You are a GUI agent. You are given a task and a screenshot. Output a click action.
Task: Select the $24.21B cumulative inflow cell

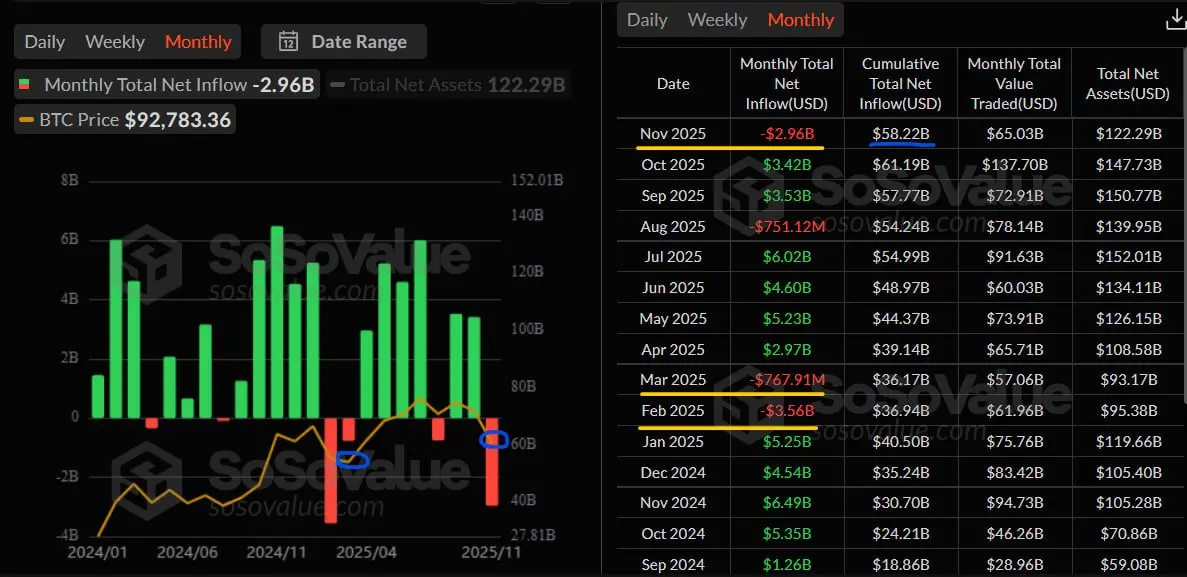click(901, 534)
